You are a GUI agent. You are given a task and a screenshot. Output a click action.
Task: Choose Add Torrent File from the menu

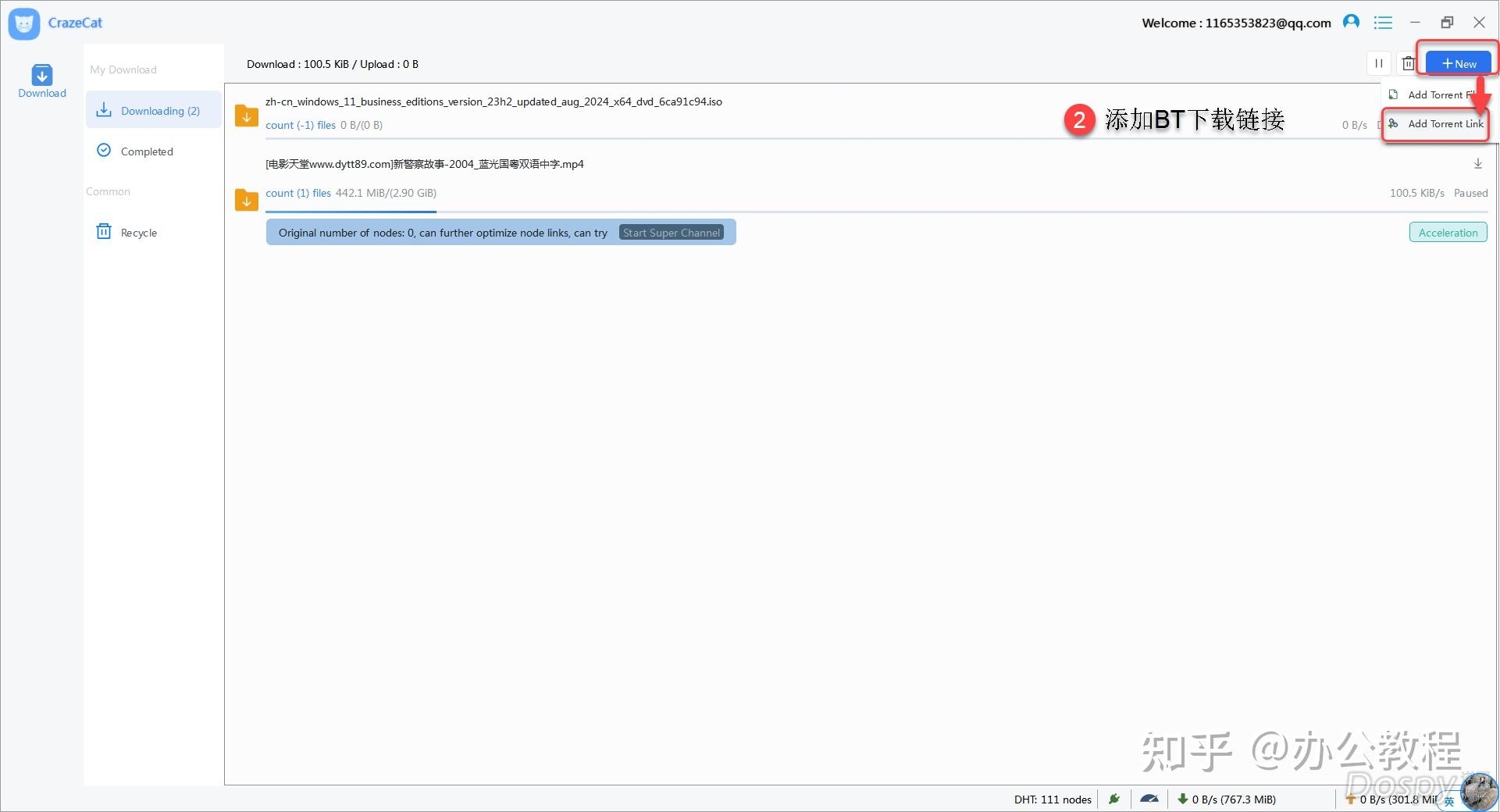click(x=1434, y=95)
